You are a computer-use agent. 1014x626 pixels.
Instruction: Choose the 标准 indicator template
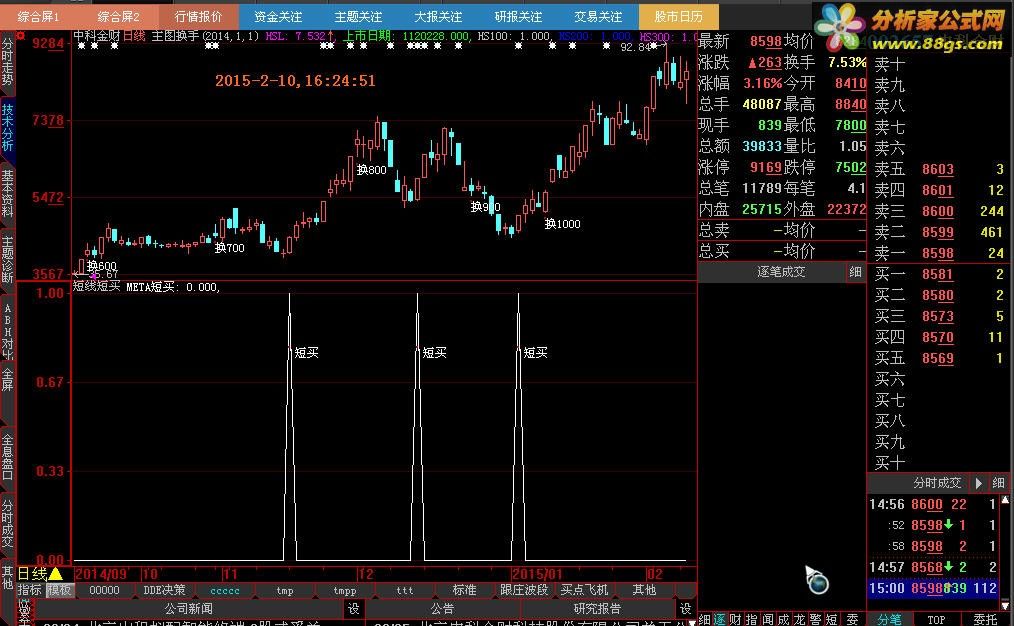click(x=464, y=590)
